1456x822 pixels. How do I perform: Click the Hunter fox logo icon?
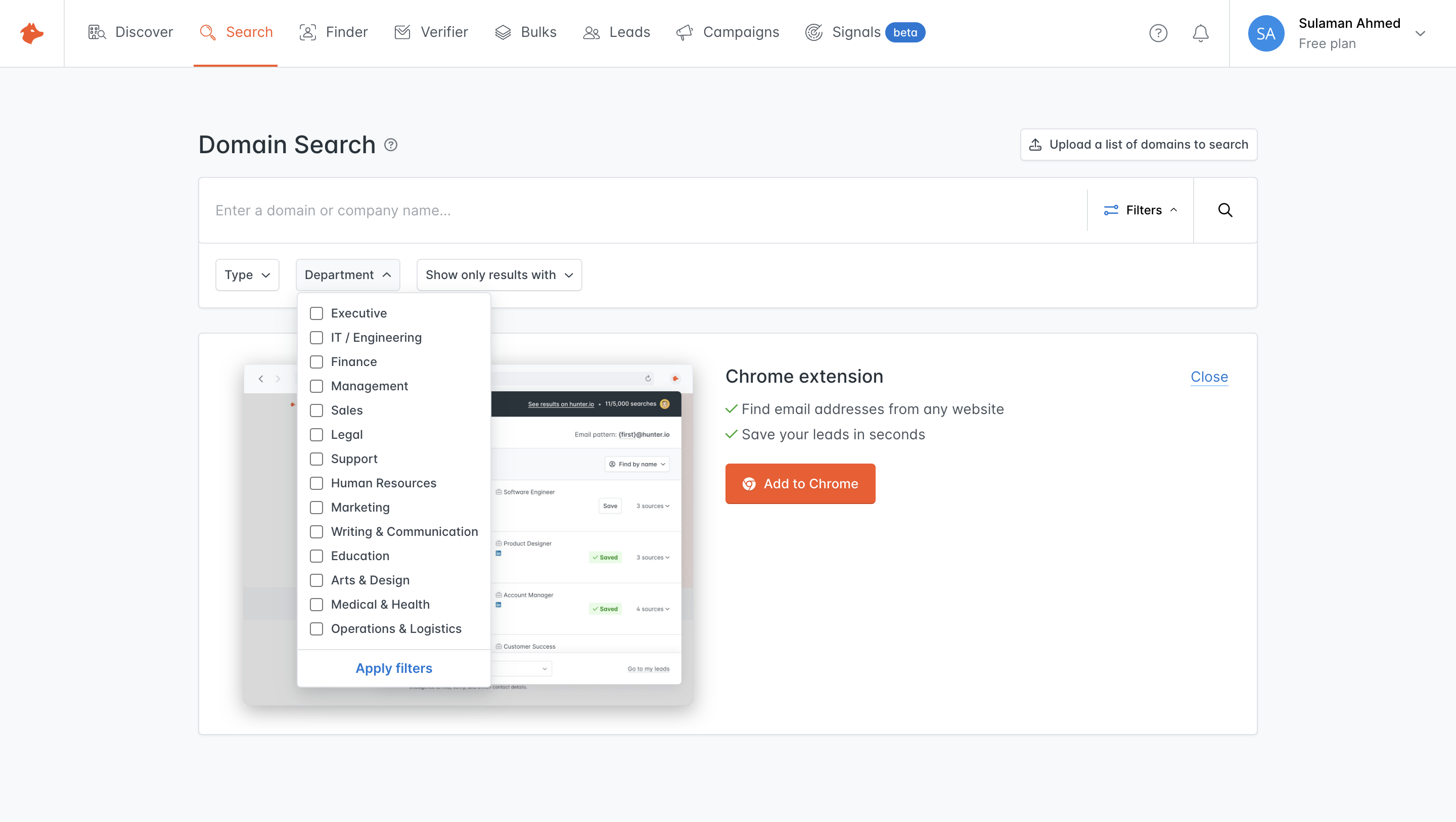[32, 33]
